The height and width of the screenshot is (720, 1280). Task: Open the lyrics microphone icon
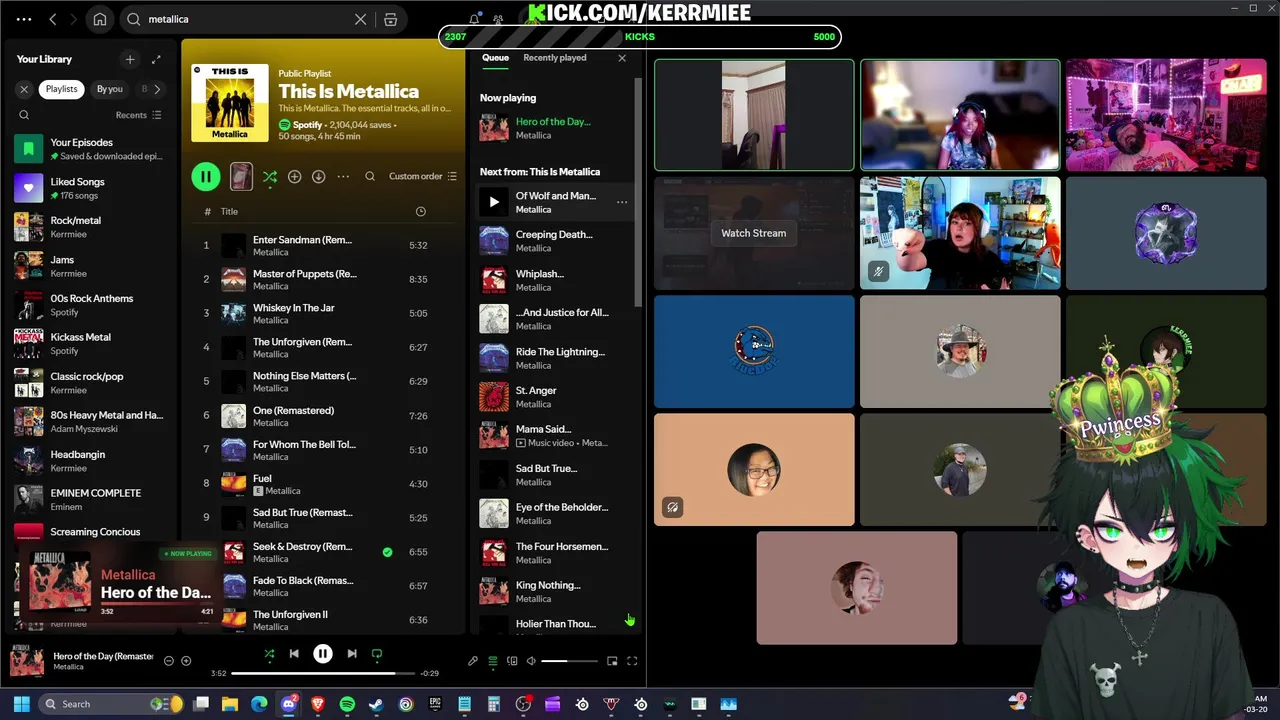(473, 661)
